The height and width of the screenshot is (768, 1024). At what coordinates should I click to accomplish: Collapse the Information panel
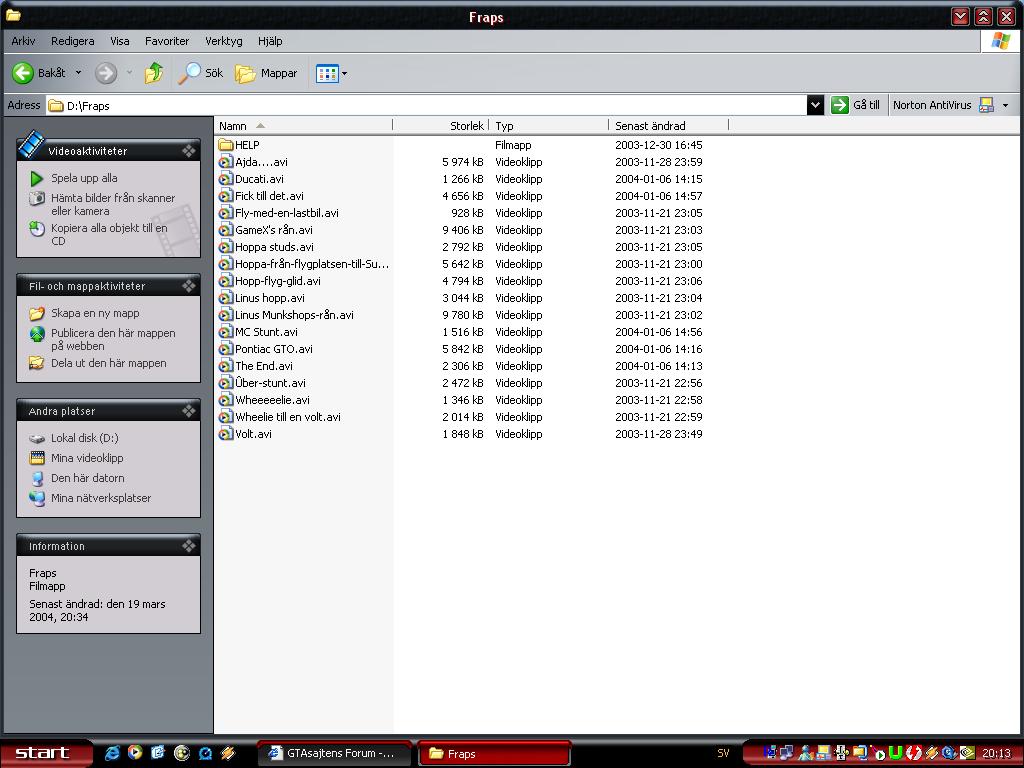[x=188, y=546]
